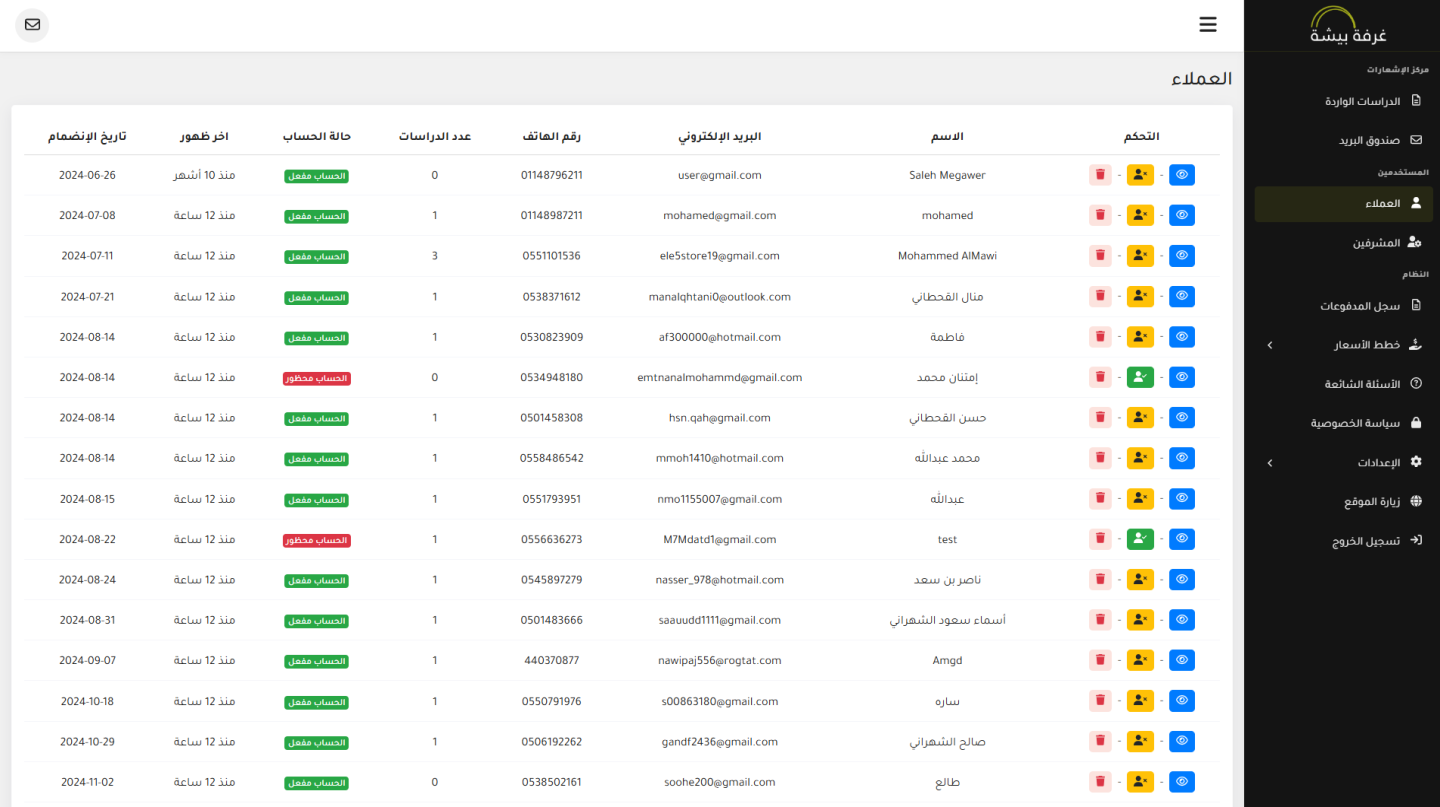Click trash icon for Mohammed AlMawi
This screenshot has height=807, width=1440.
[1100, 256]
